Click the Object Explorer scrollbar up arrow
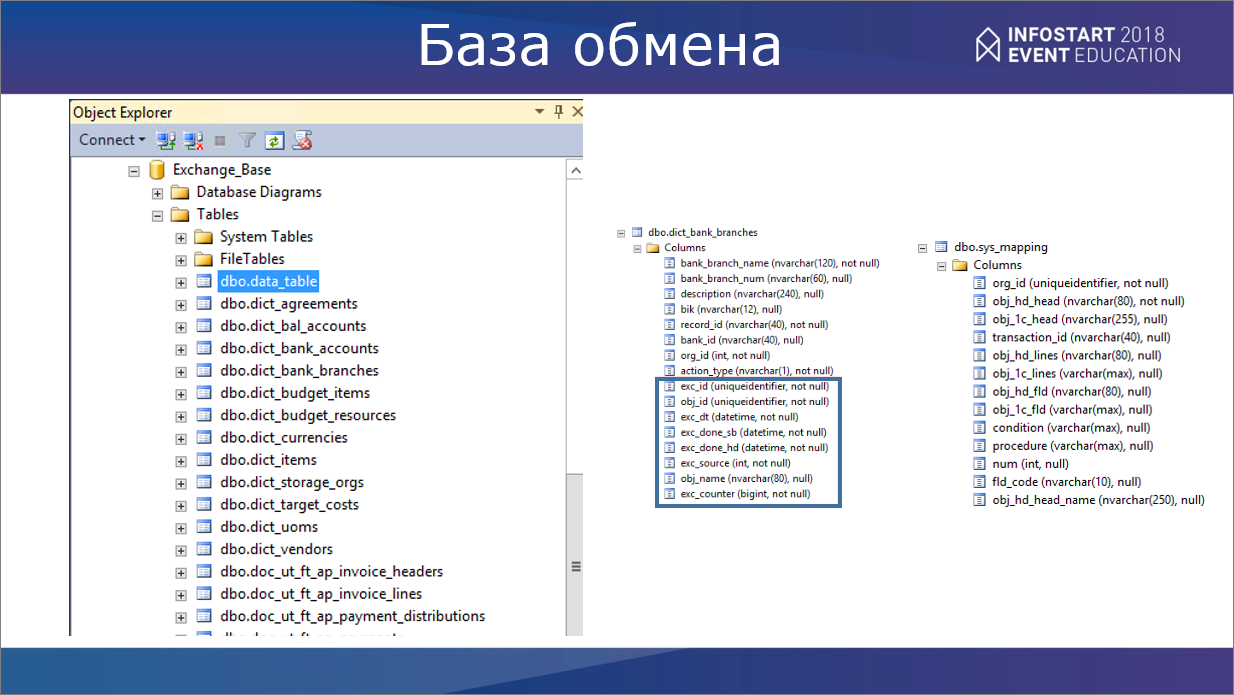Image resolution: width=1234 pixels, height=695 pixels. coord(575,171)
